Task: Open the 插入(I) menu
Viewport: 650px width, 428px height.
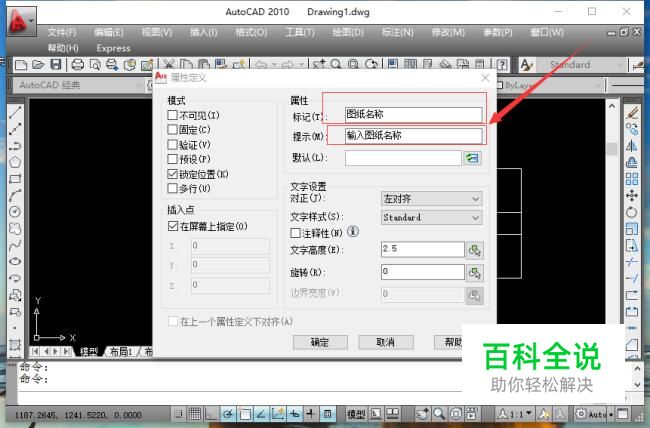Action: (204, 32)
